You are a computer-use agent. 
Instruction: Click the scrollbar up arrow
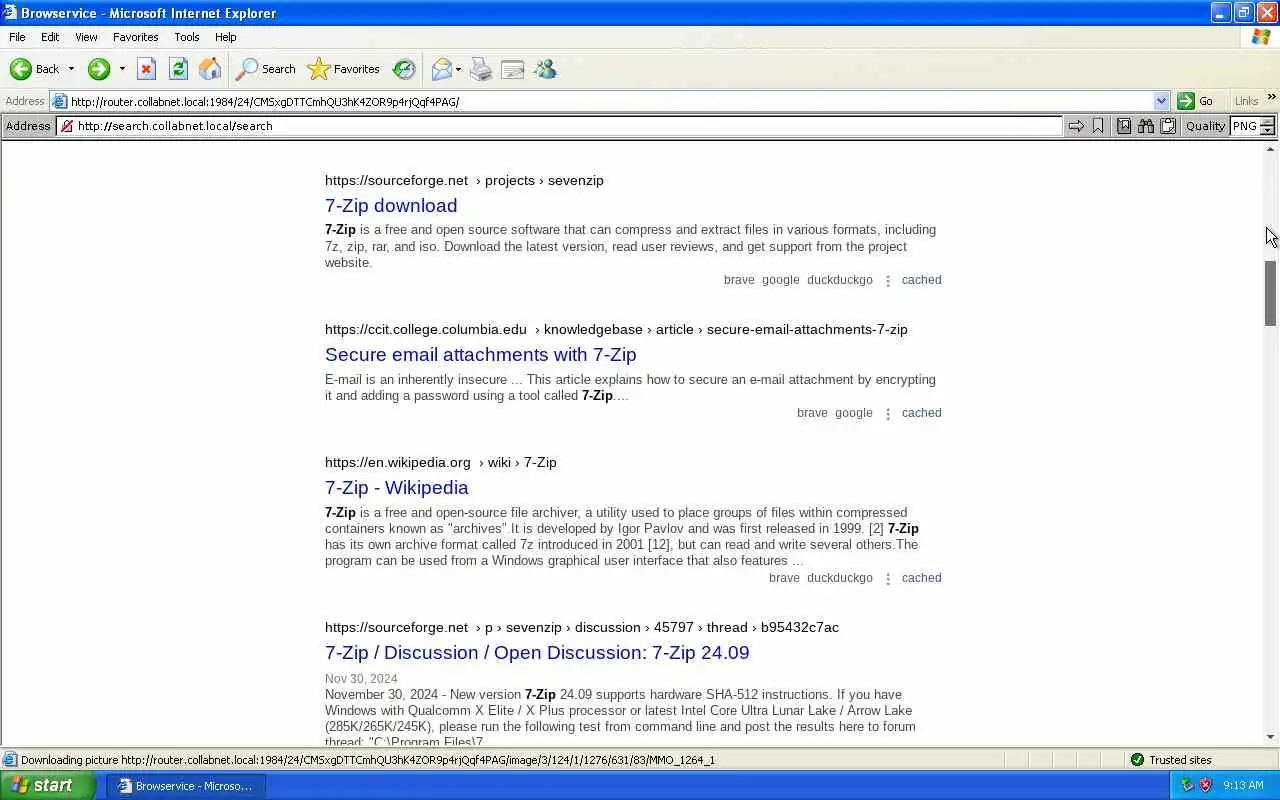point(1270,149)
